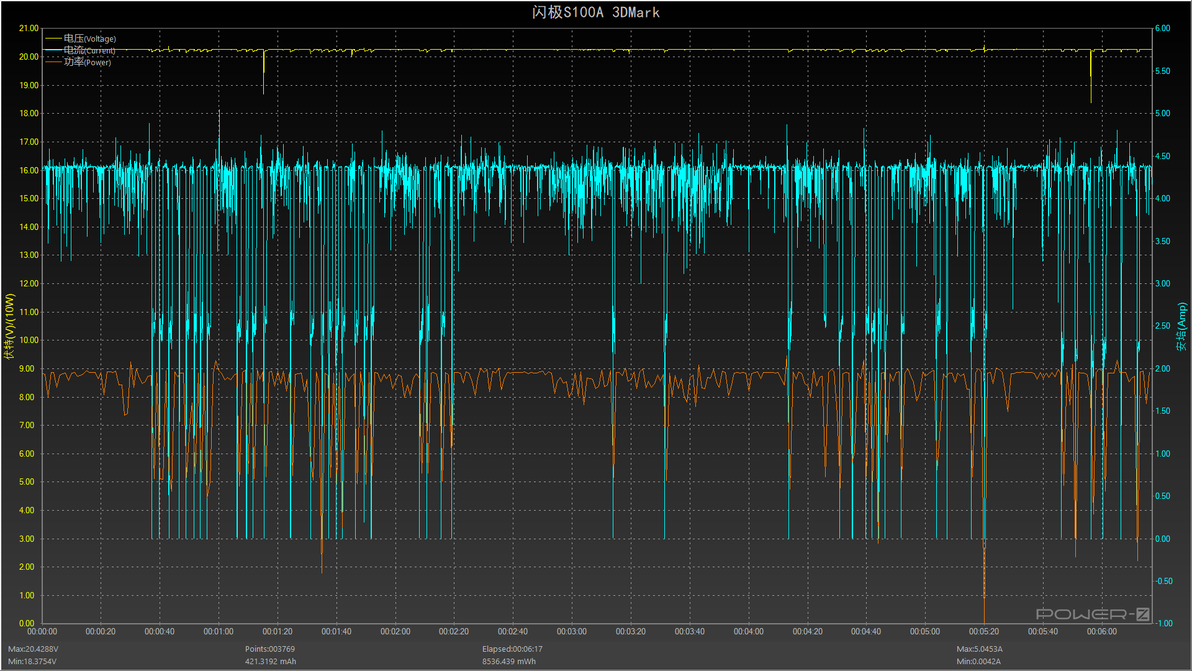Viewport: 1192px width, 671px height.
Task: Click the 00:03:00 time axis tick
Action: tap(572, 631)
